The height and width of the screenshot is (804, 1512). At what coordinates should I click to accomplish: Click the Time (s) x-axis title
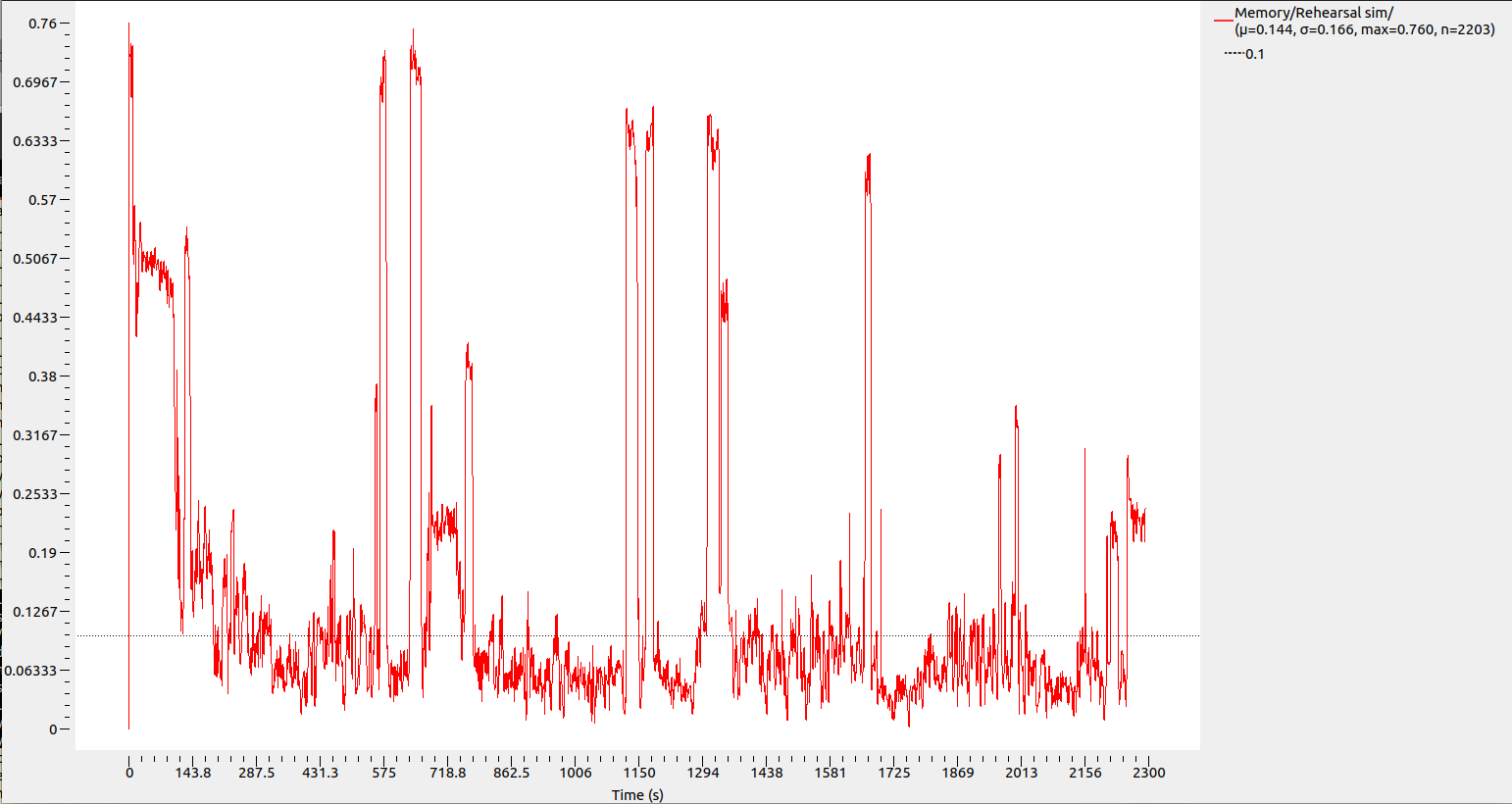[637, 794]
